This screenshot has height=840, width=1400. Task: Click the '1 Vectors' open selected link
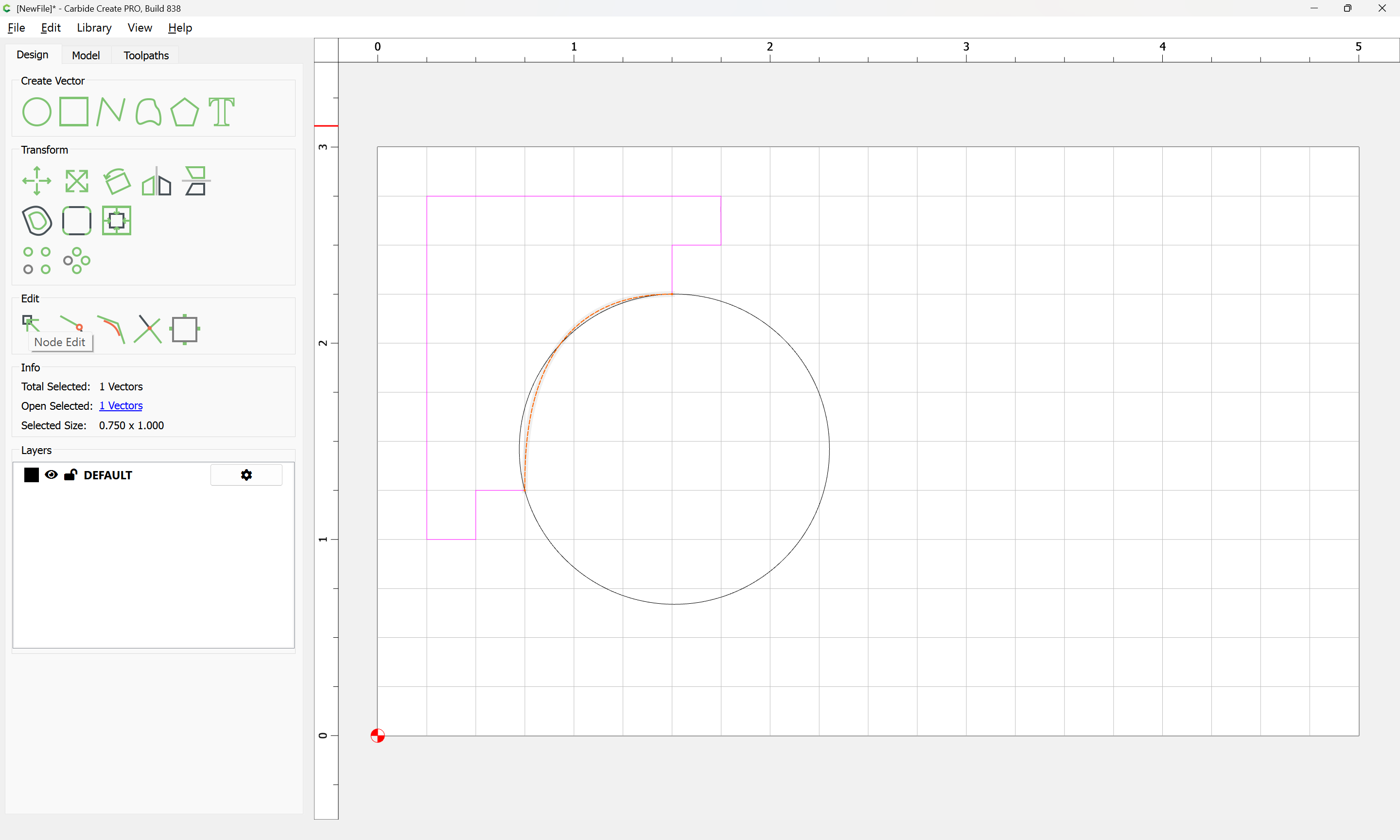click(x=121, y=406)
